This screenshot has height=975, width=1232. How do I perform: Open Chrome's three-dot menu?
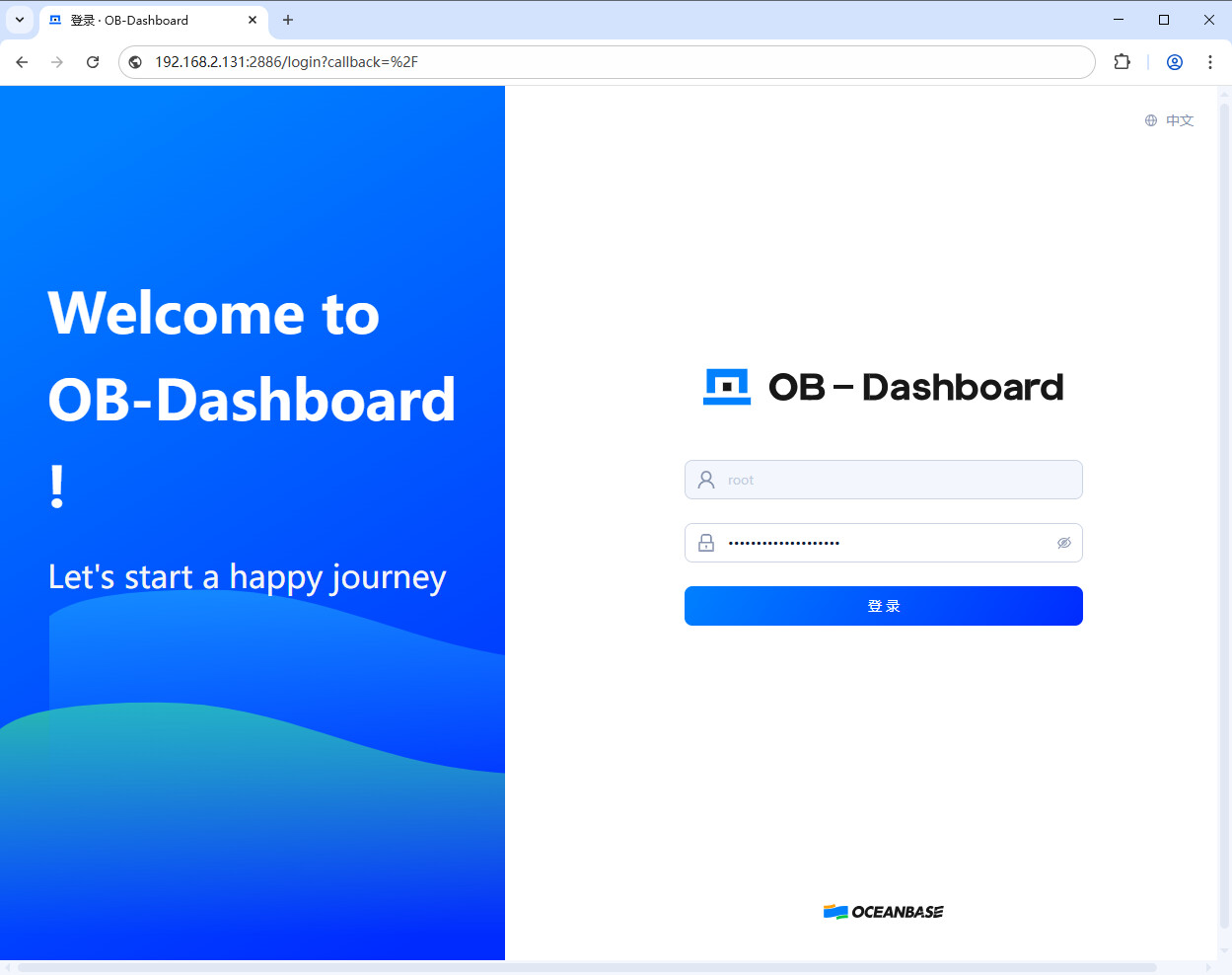click(1209, 62)
